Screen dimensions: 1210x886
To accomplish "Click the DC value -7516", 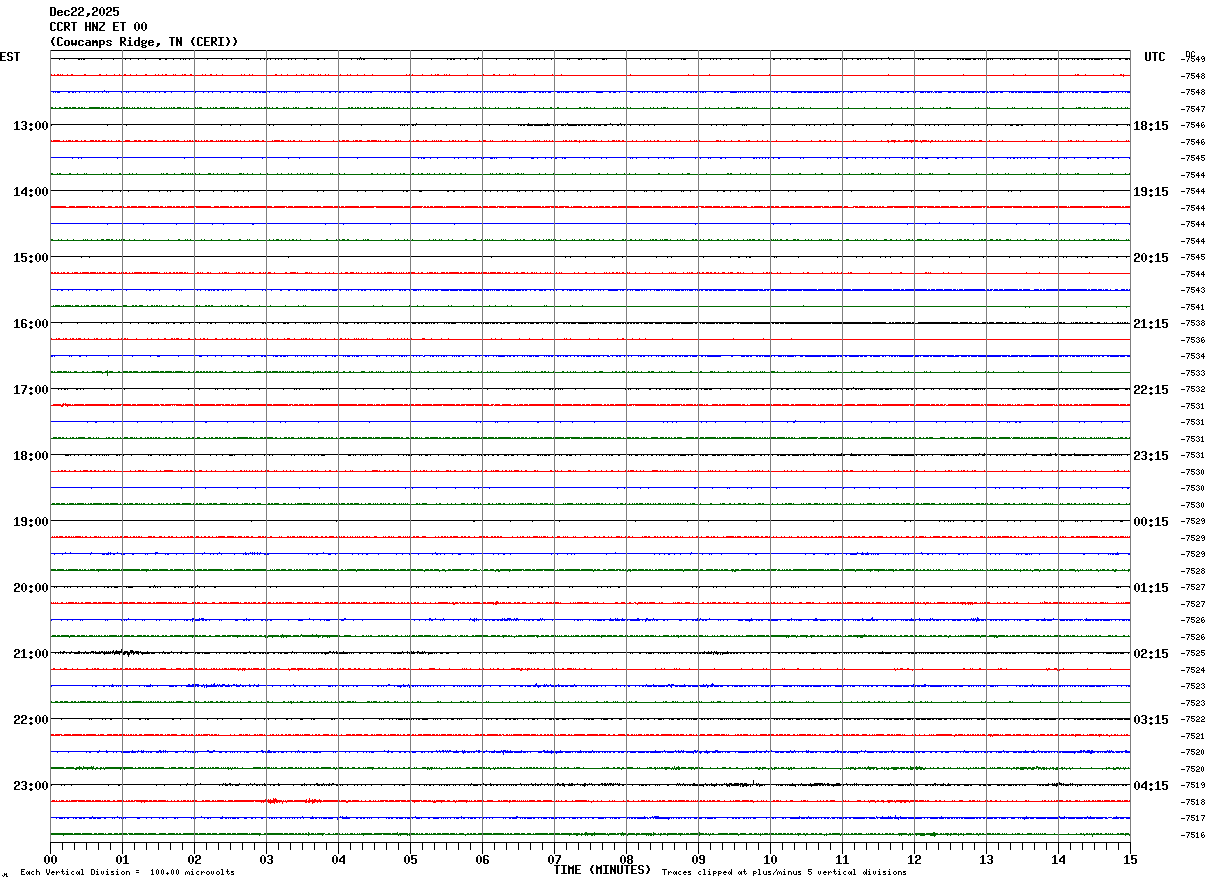I will [x=1192, y=835].
